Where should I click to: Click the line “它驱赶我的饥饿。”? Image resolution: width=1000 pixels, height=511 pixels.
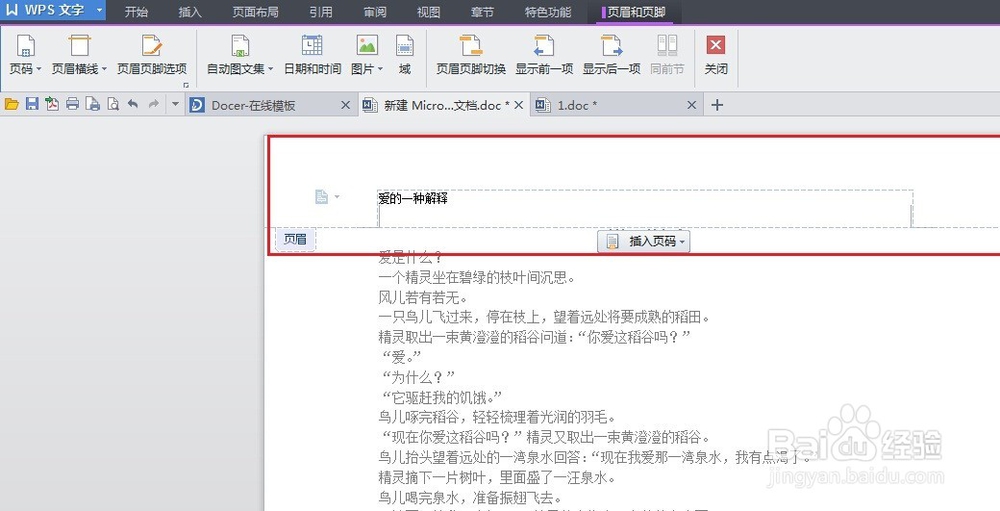441,397
